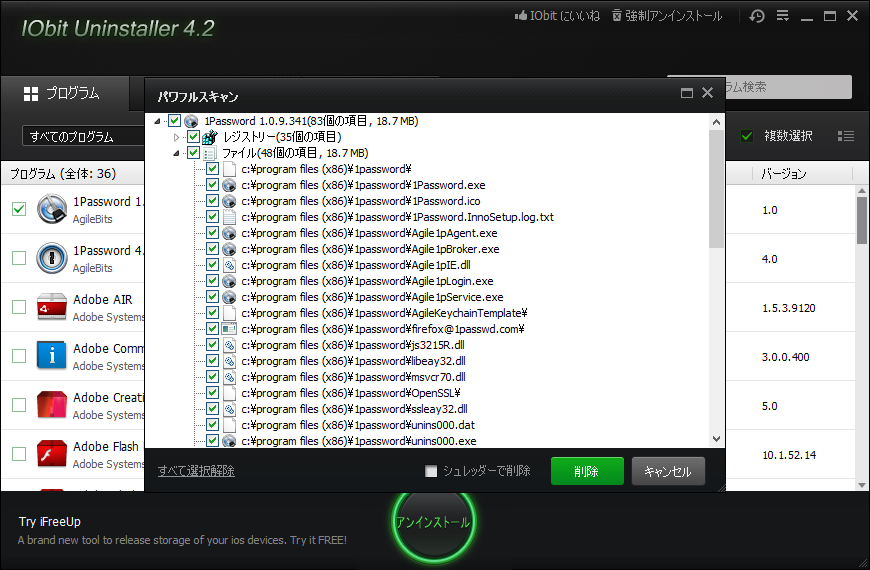Click the Adobe Community Help info icon
This screenshot has width=870, height=570.
pos(52,355)
